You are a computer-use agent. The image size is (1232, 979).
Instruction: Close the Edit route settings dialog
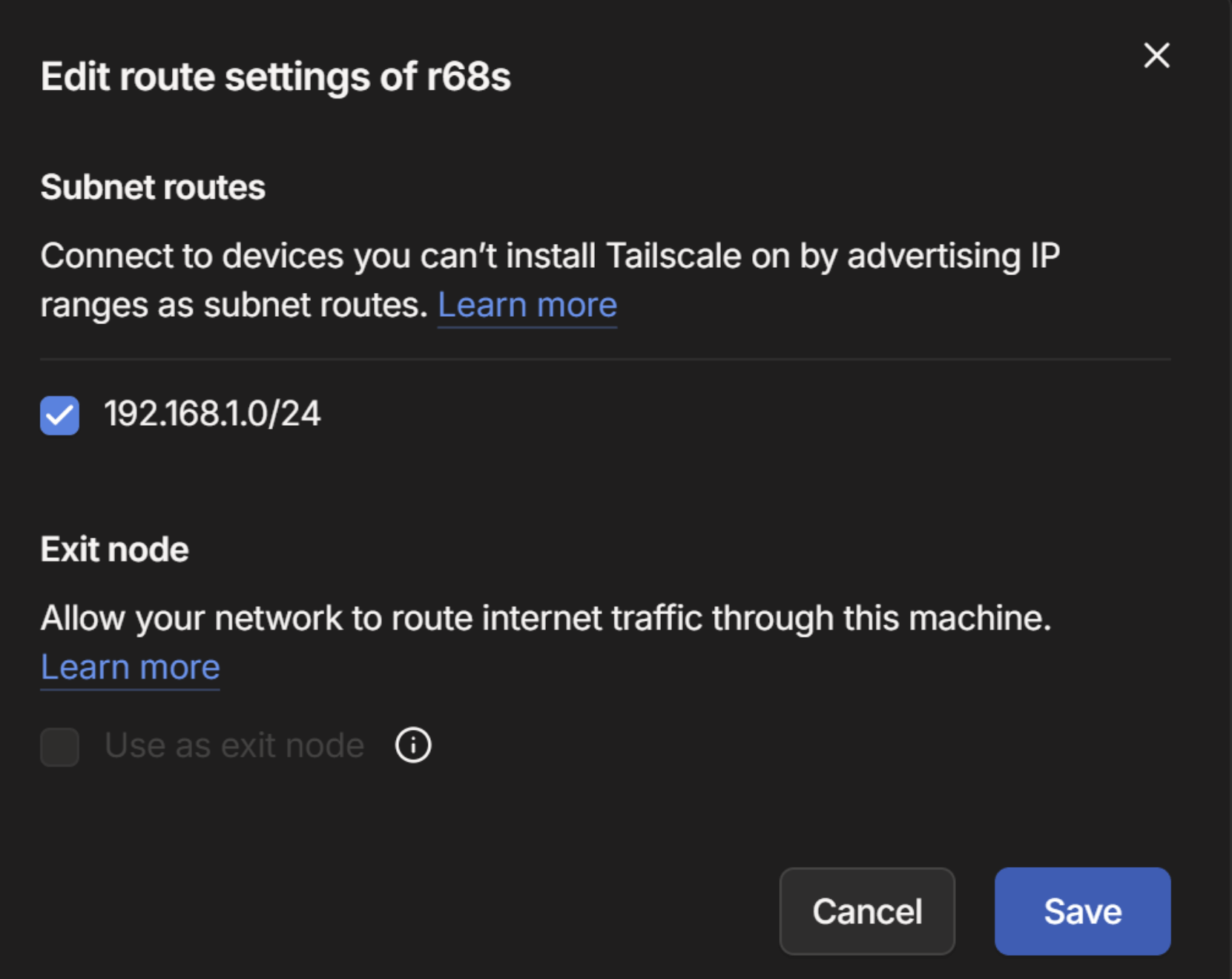tap(1156, 56)
